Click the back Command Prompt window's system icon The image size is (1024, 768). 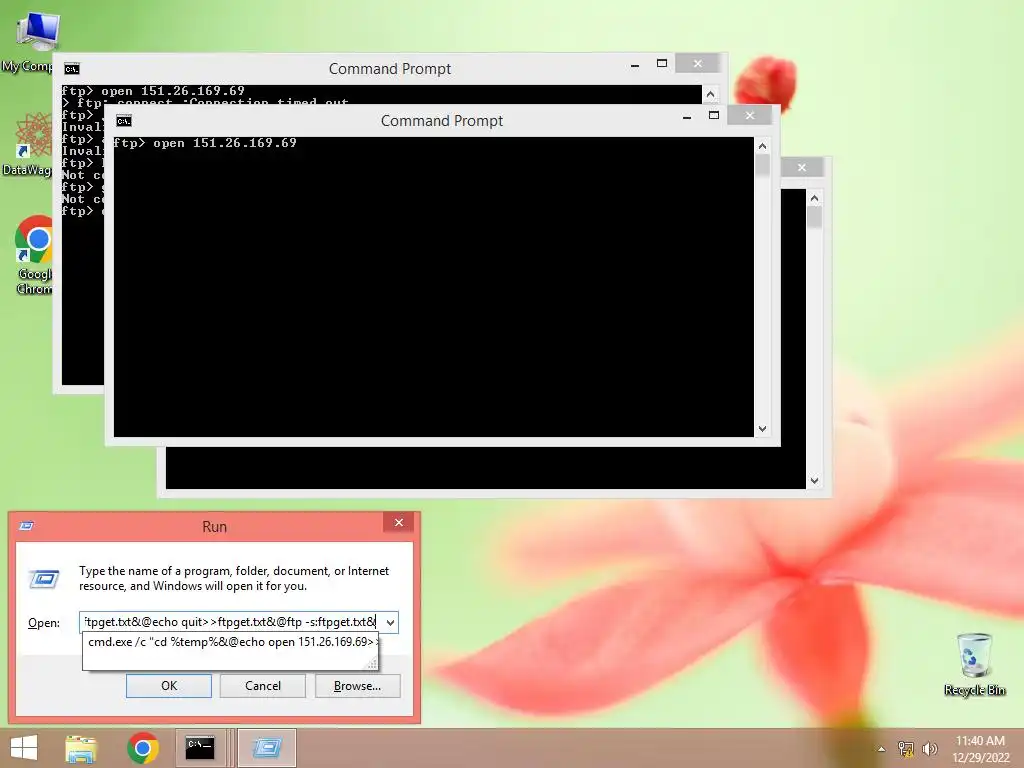72,69
